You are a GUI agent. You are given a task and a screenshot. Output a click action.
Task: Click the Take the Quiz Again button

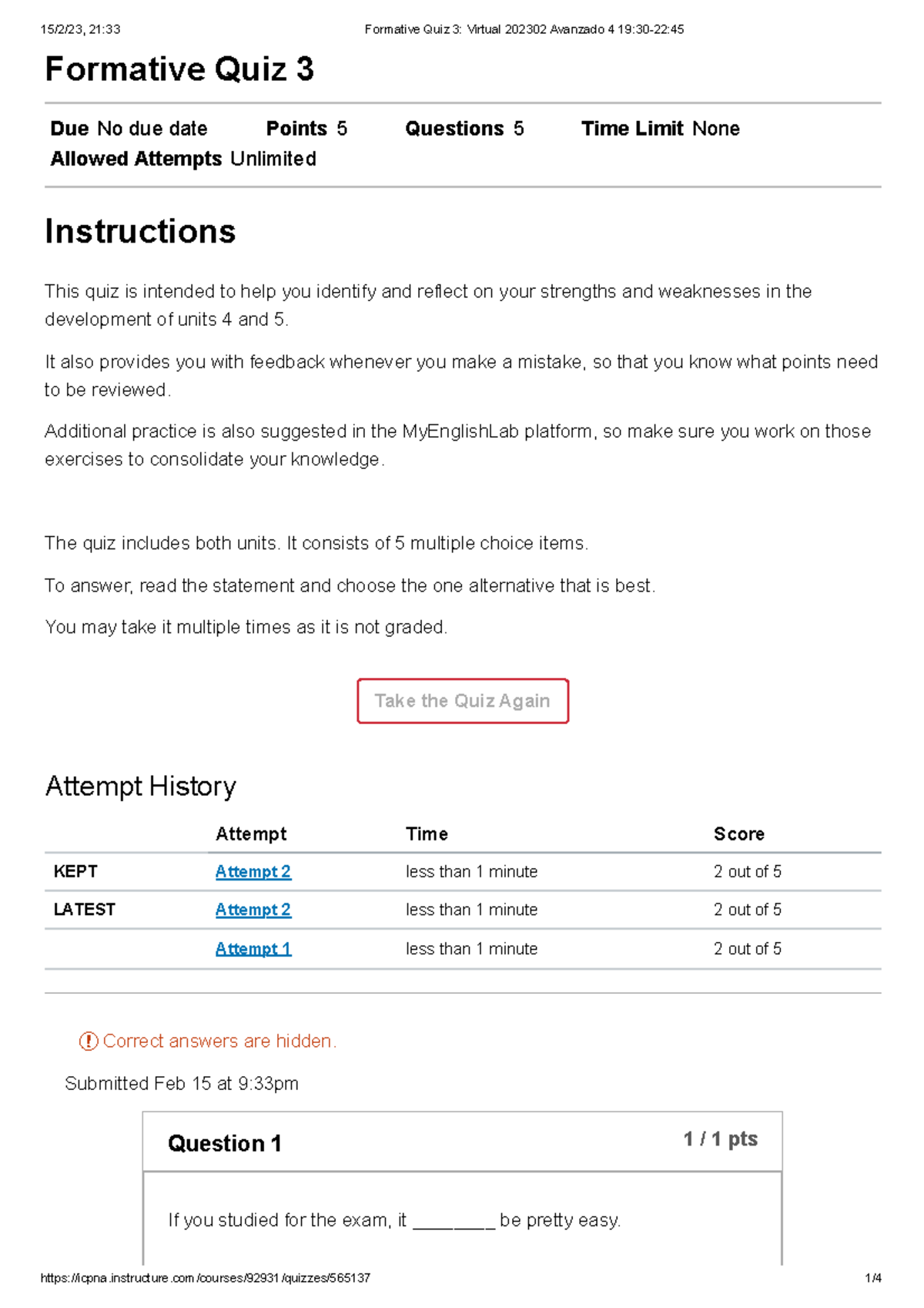[x=463, y=701]
